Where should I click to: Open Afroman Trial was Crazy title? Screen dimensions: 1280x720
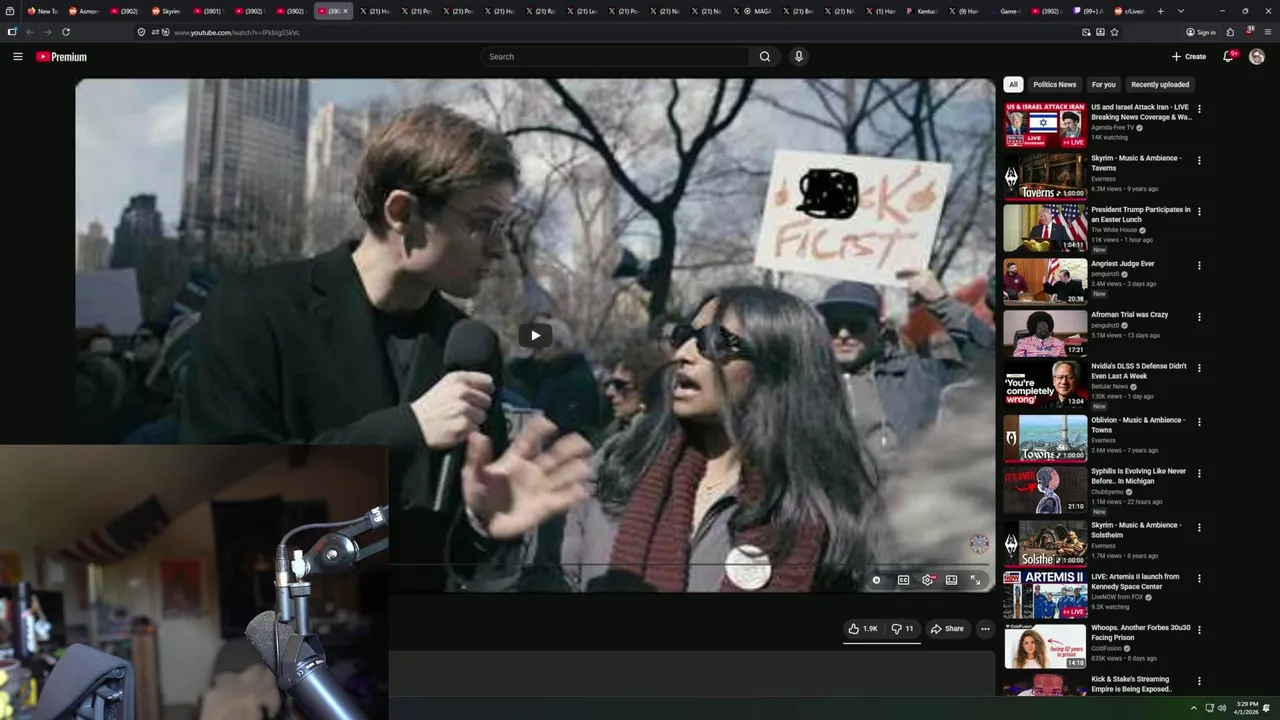pos(1129,315)
